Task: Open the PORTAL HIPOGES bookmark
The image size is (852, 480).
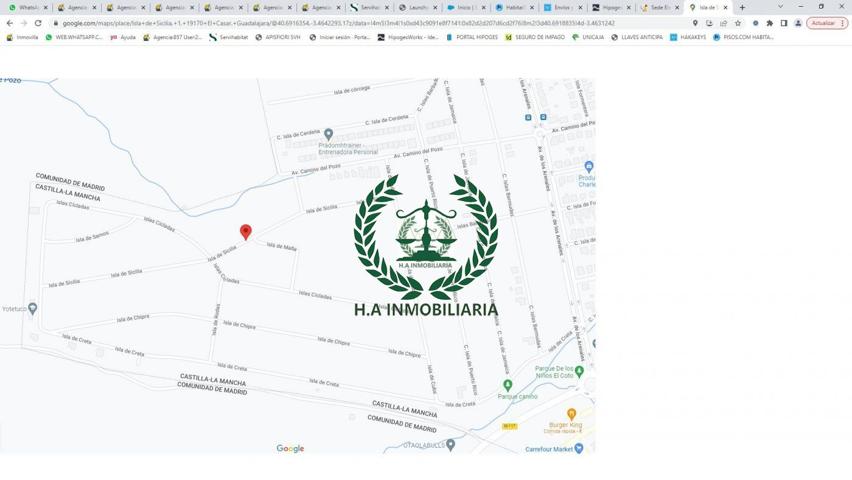Action: click(x=472, y=38)
